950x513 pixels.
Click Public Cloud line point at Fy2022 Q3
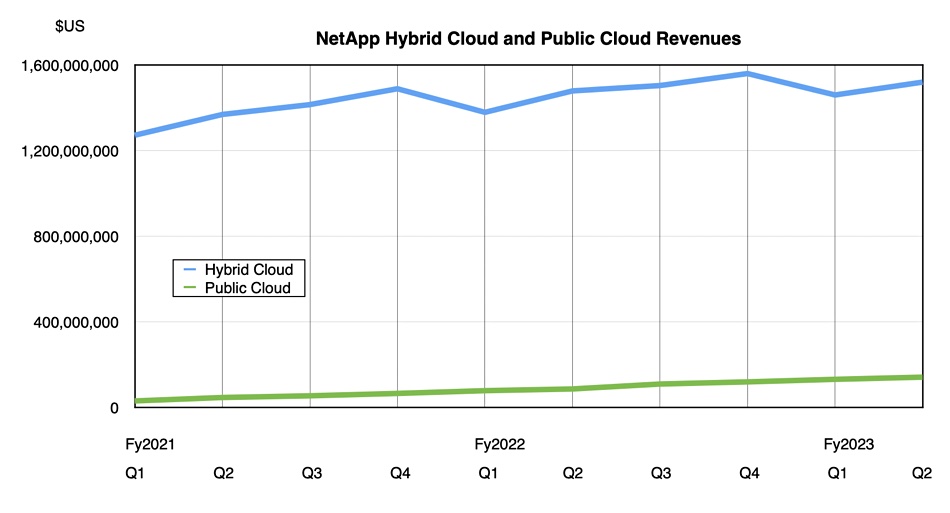pyautogui.click(x=660, y=384)
